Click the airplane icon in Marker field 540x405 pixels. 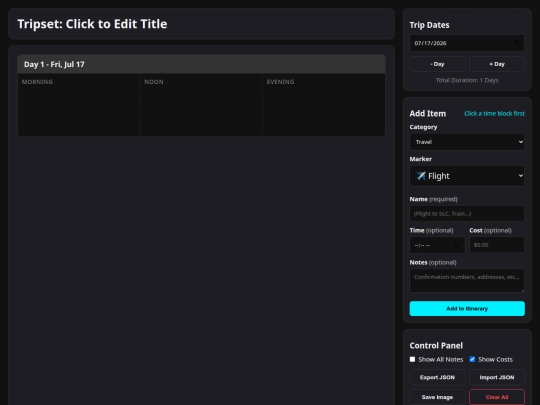(421, 176)
